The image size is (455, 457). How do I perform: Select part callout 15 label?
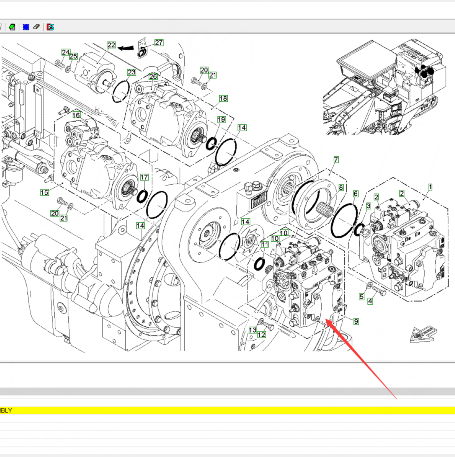(44, 192)
